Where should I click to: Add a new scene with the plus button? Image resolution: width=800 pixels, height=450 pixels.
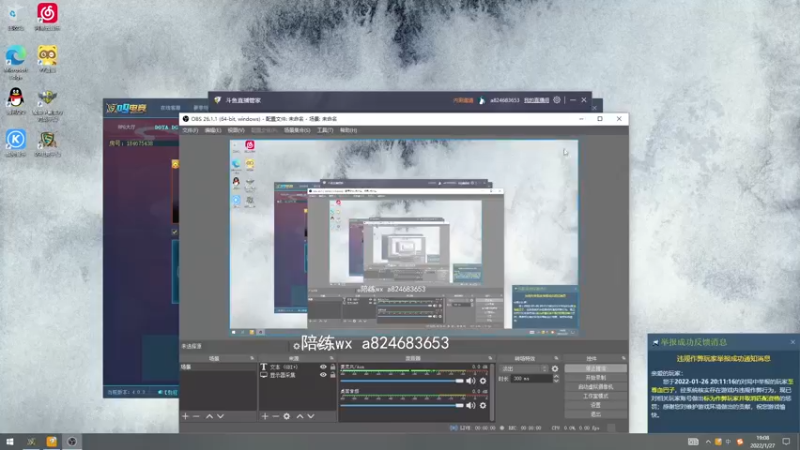click(185, 416)
